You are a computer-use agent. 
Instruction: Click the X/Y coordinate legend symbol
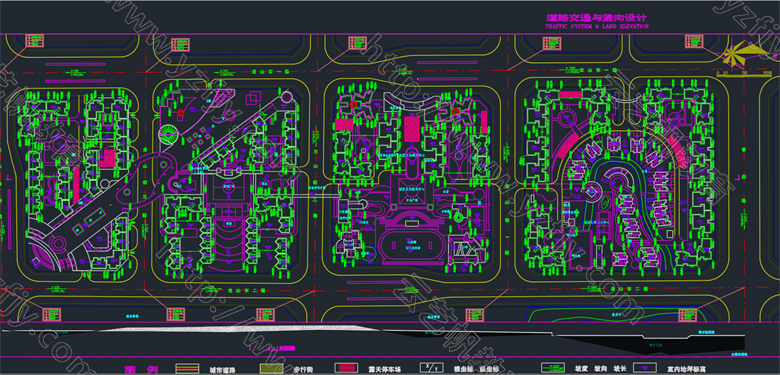(431, 369)
